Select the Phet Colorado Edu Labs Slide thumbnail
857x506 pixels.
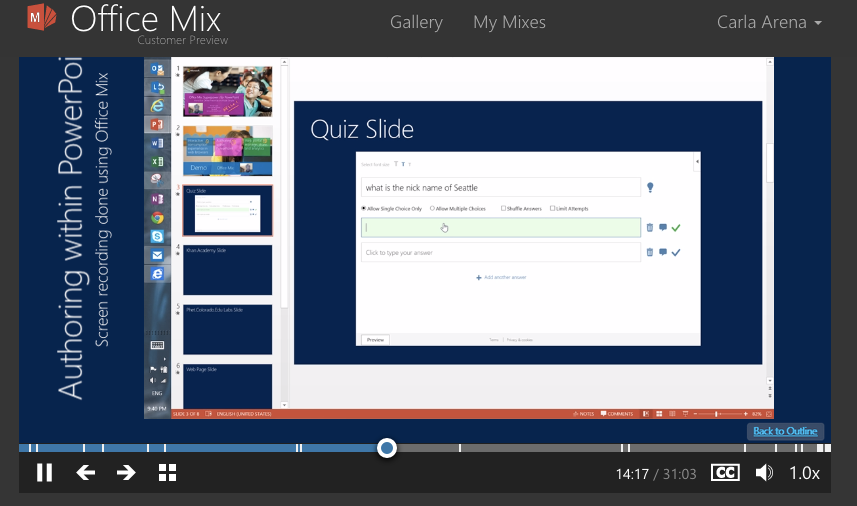tap(227, 330)
